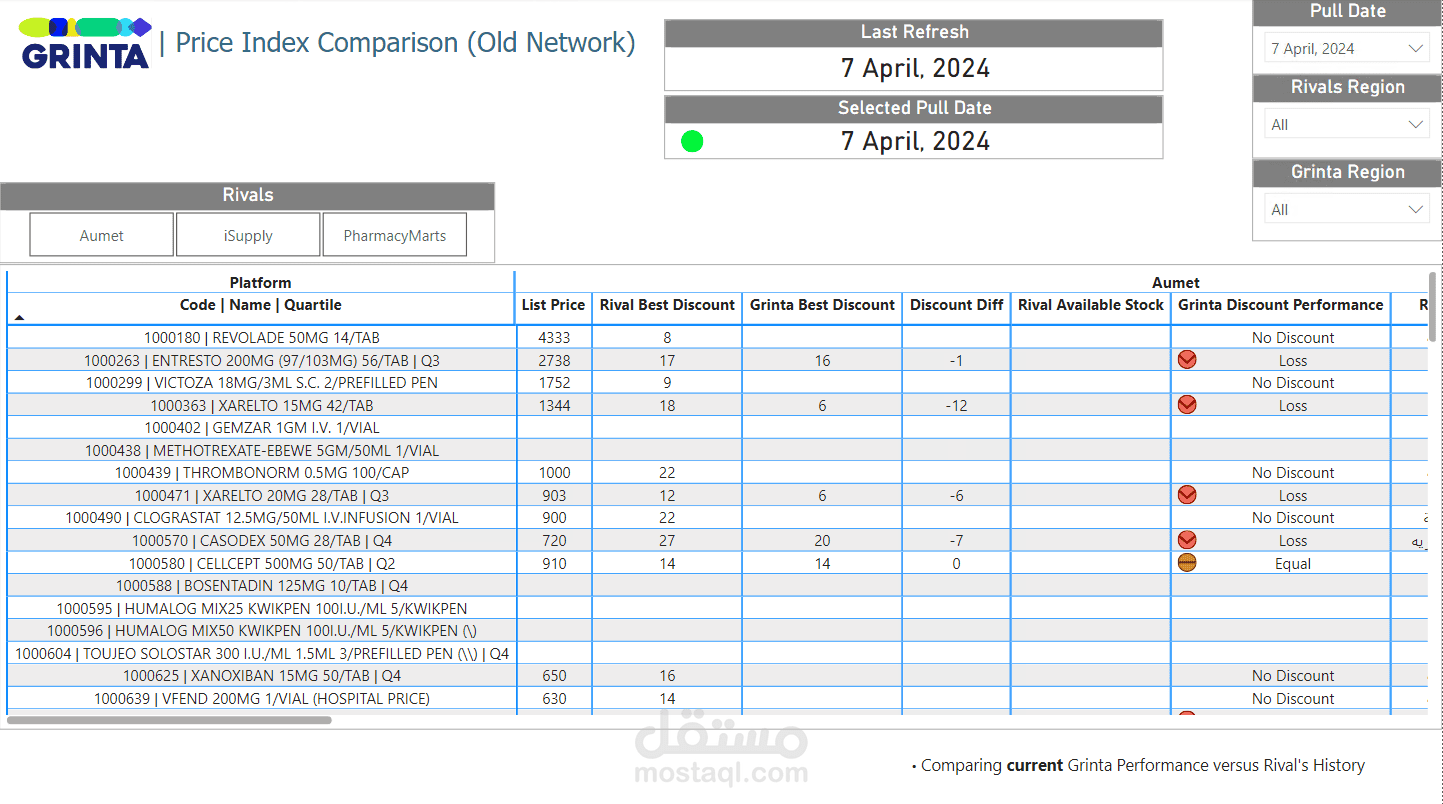Select row 1000595 | HUMALOG MIX25 KWIKPEN
The image size is (1443, 804).
coord(262,608)
